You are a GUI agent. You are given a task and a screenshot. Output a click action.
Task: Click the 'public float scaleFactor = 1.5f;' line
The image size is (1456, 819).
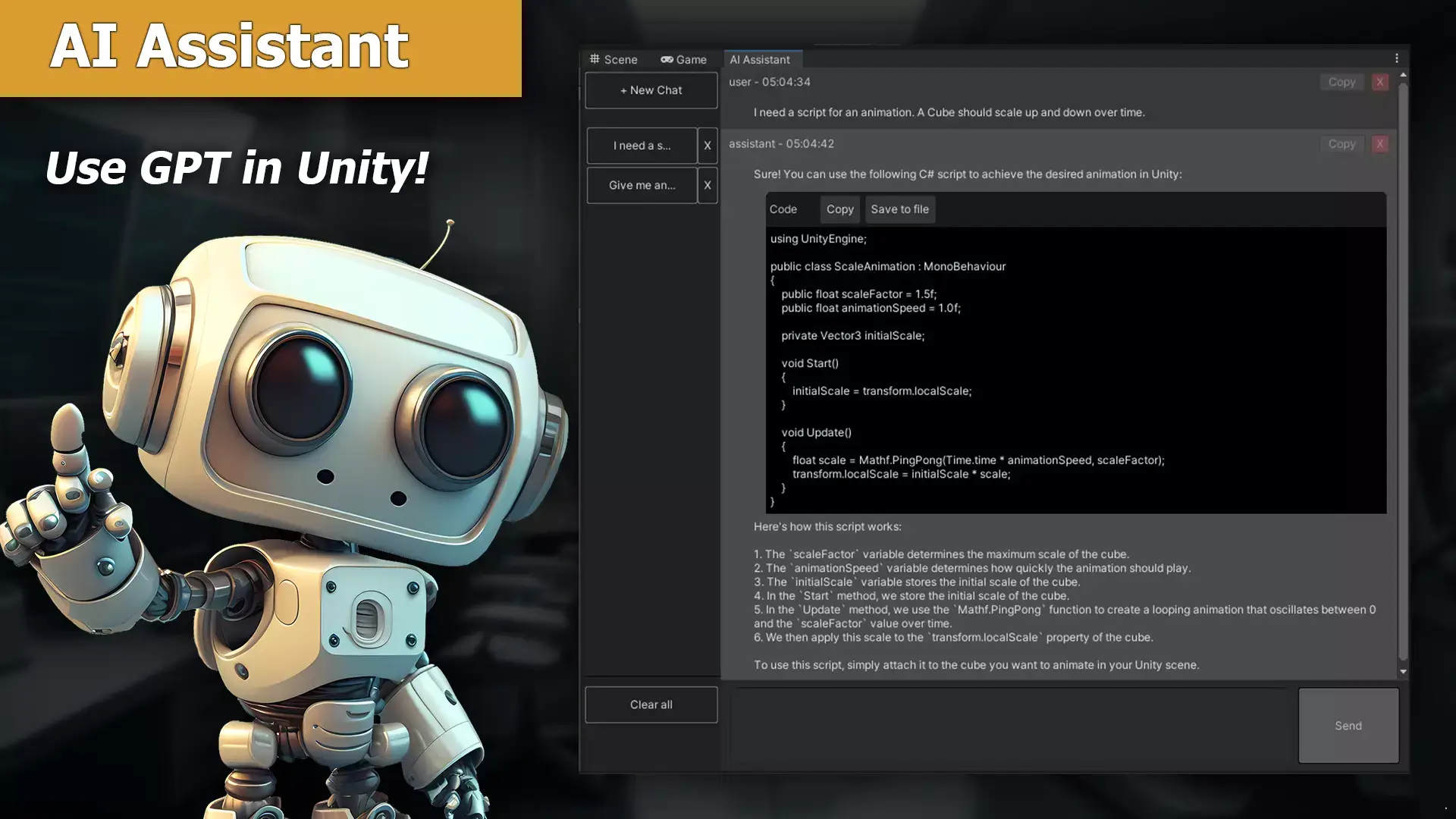(859, 294)
